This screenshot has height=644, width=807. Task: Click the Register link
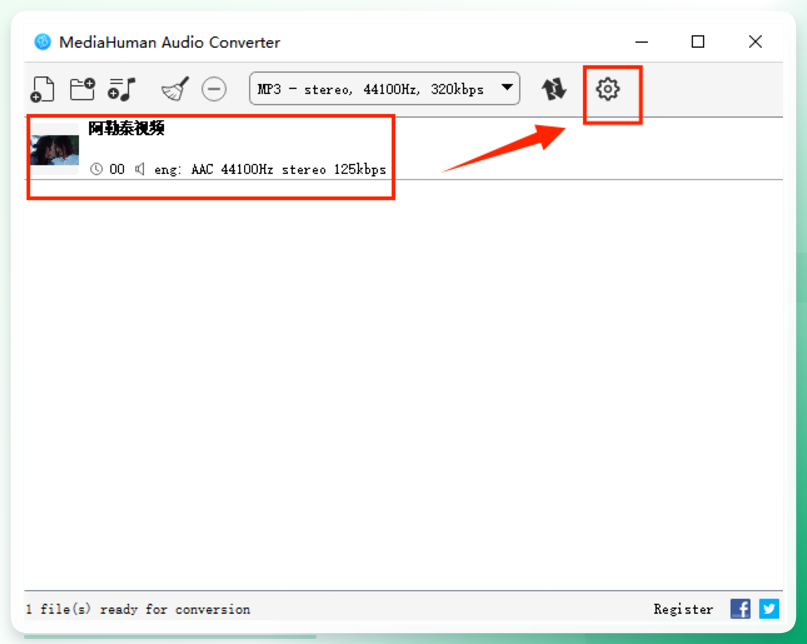pyautogui.click(x=683, y=609)
